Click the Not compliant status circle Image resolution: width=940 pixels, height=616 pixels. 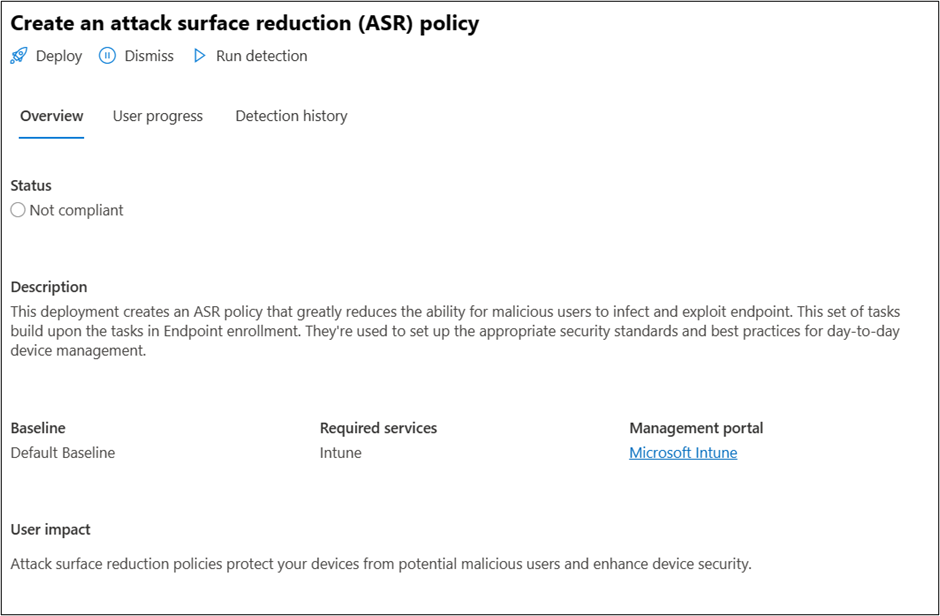coord(18,210)
